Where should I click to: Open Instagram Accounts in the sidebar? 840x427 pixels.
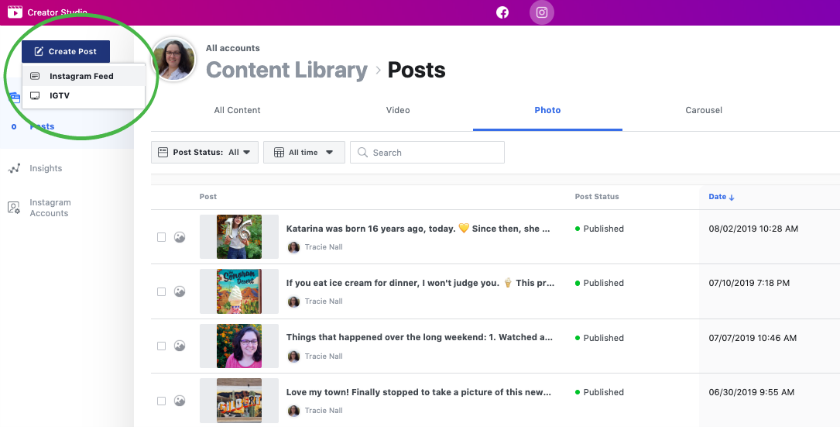pos(50,208)
